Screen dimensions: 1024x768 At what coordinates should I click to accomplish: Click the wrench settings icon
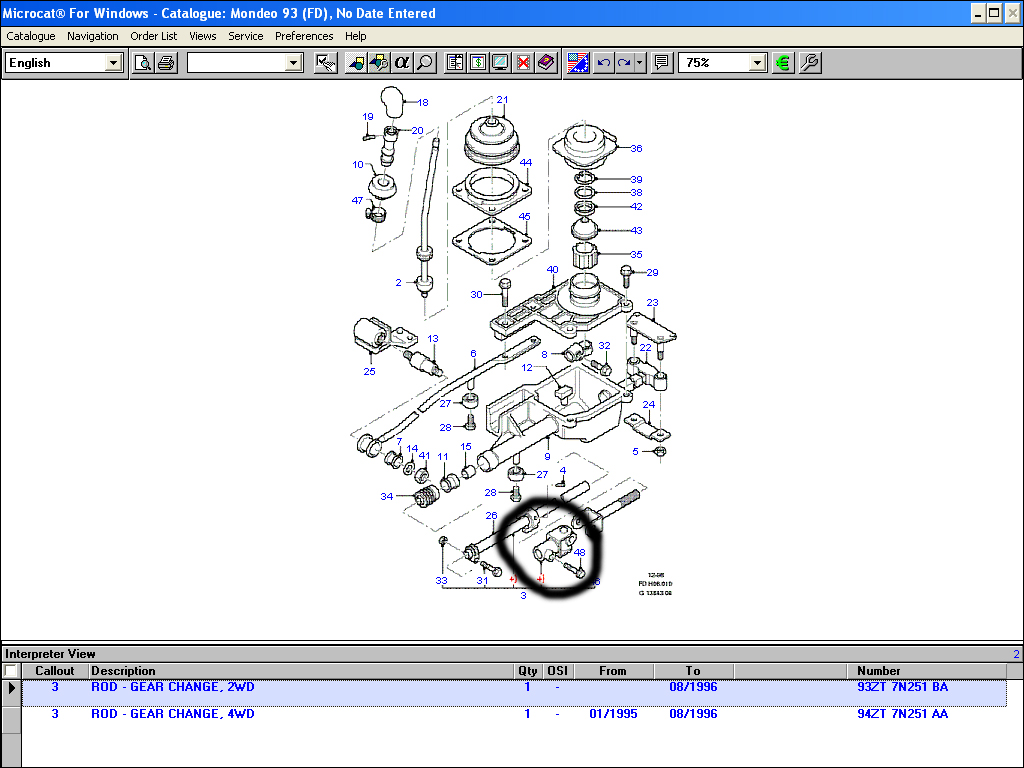(809, 63)
